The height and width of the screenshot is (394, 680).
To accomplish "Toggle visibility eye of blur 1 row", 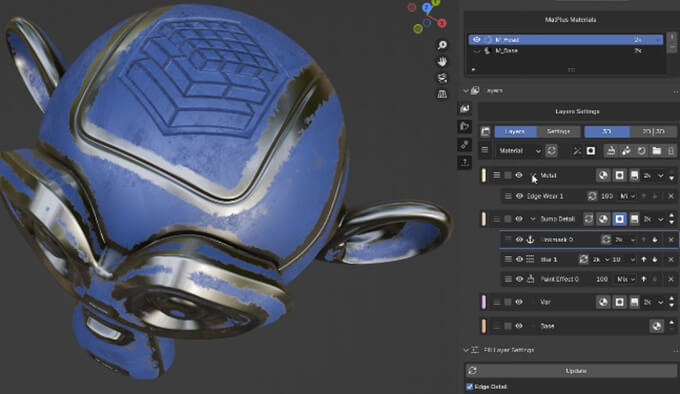I will pyautogui.click(x=519, y=259).
